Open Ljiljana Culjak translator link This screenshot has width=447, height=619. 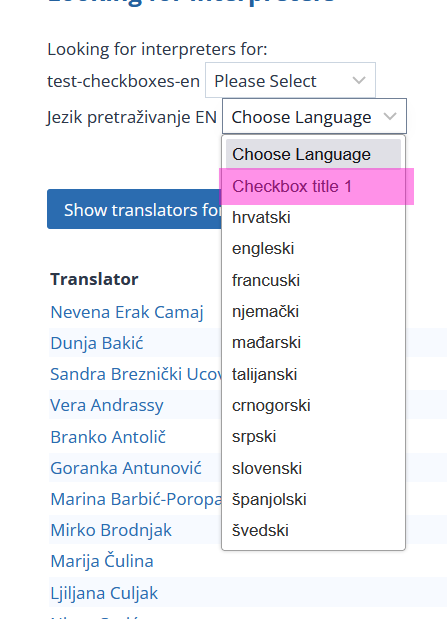pos(104,593)
